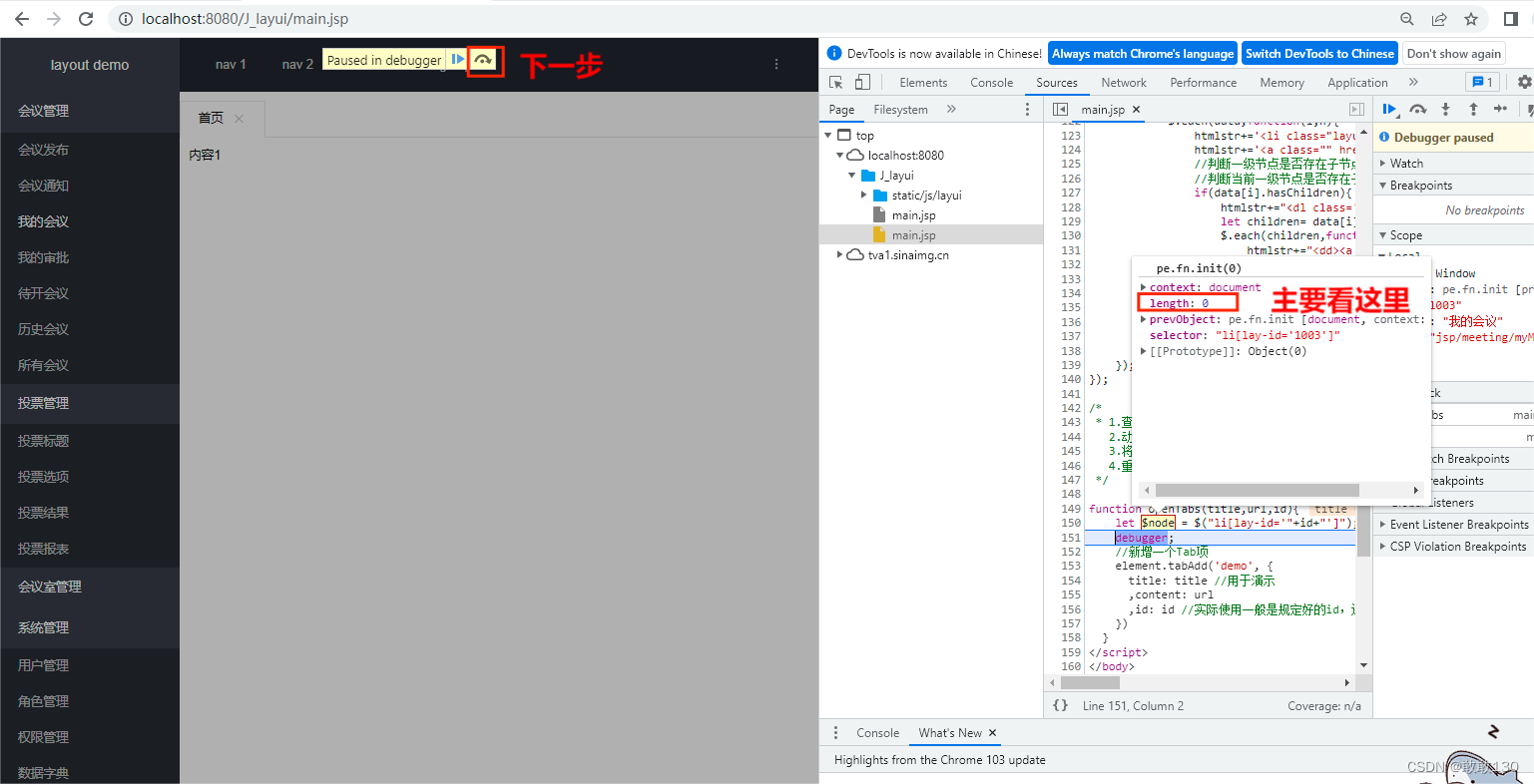The image size is (1534, 784).
Task: Close the 首页 tab in the page
Action: click(239, 119)
